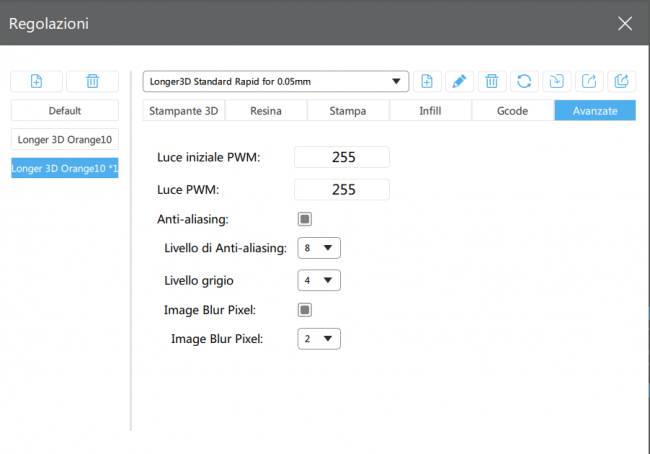
Task: Click the pencil edit profile icon
Action: point(459,81)
